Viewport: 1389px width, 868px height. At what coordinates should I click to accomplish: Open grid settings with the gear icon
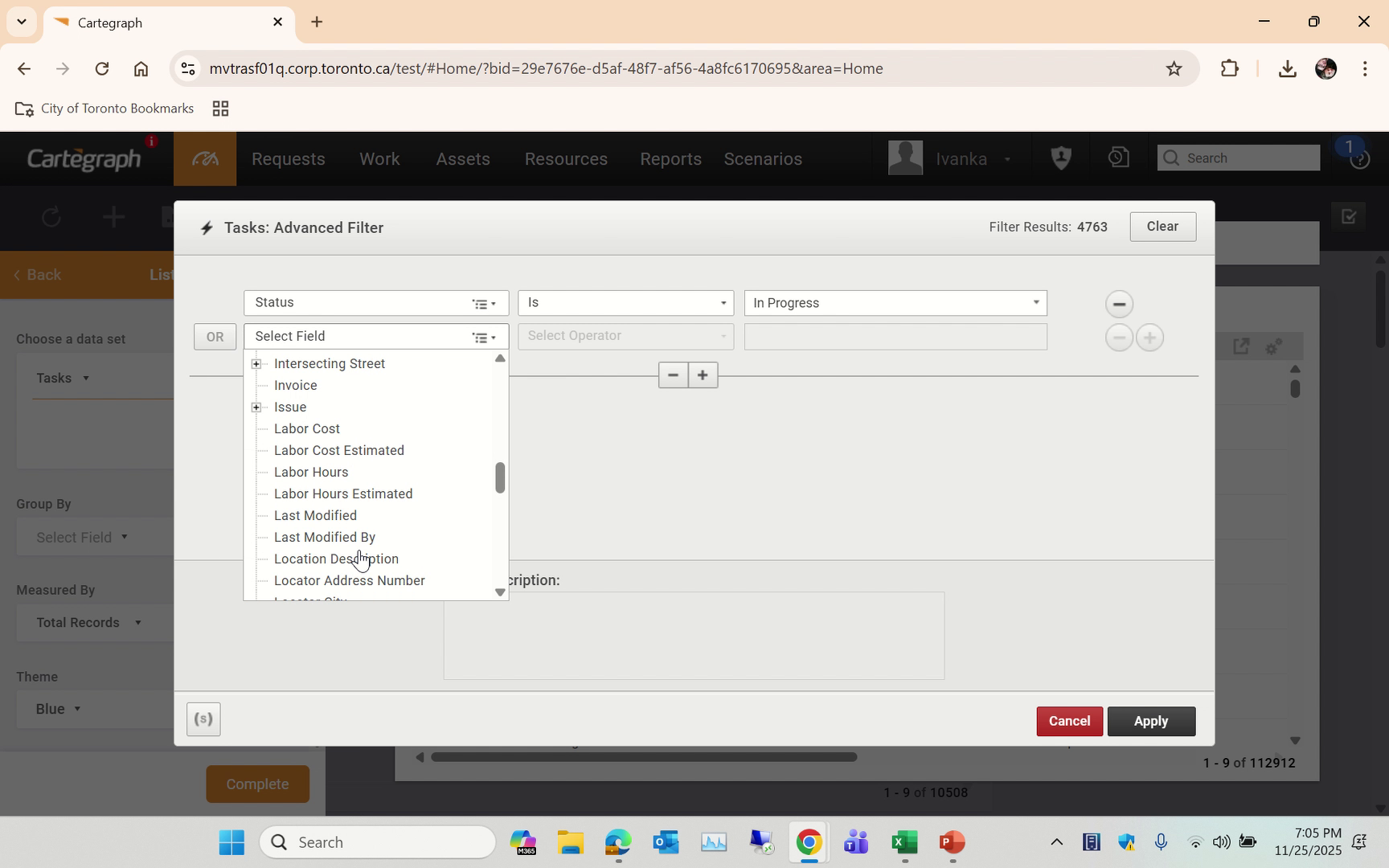pyautogui.click(x=1273, y=346)
